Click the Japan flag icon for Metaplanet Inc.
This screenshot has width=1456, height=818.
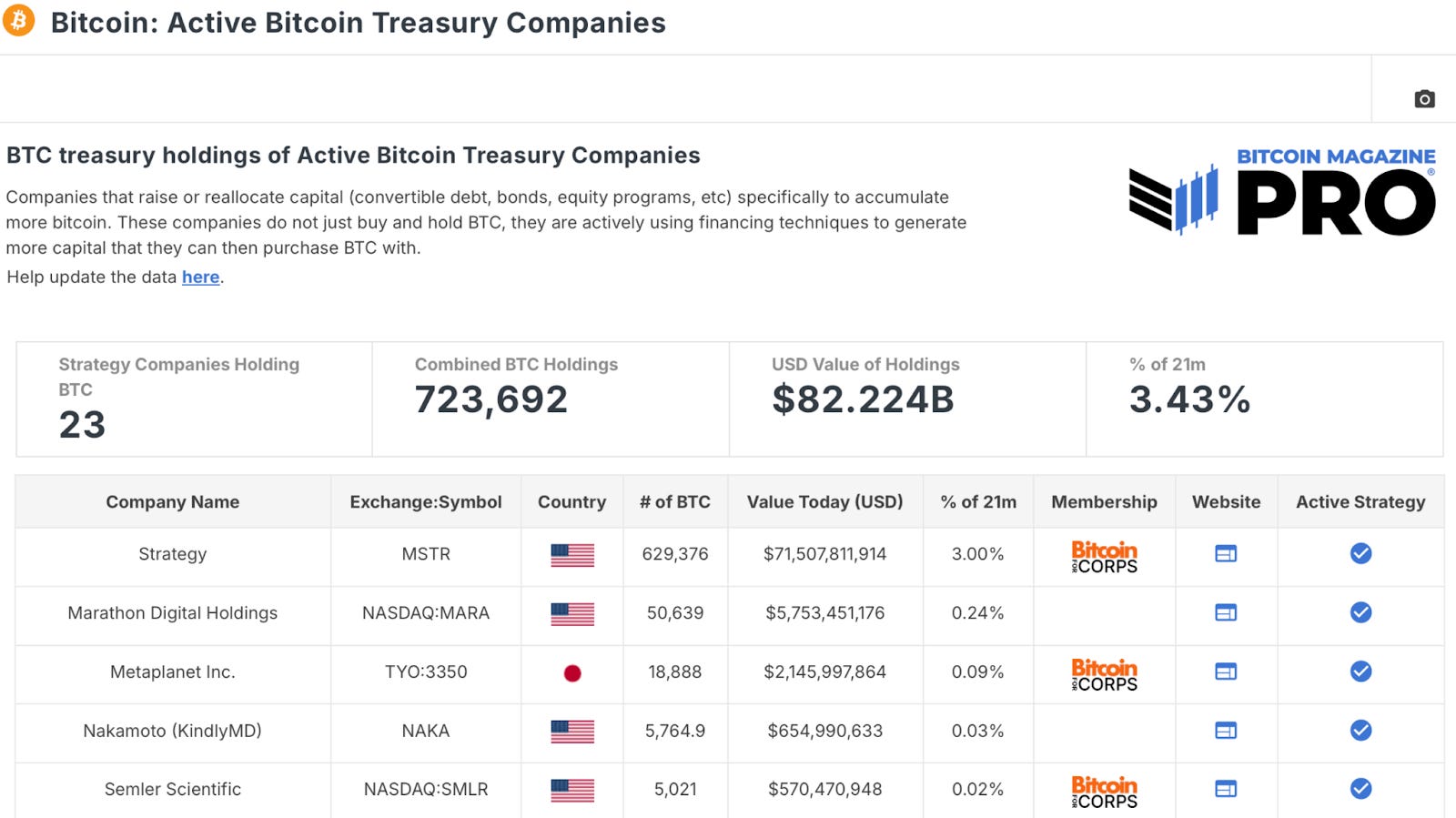(x=571, y=672)
